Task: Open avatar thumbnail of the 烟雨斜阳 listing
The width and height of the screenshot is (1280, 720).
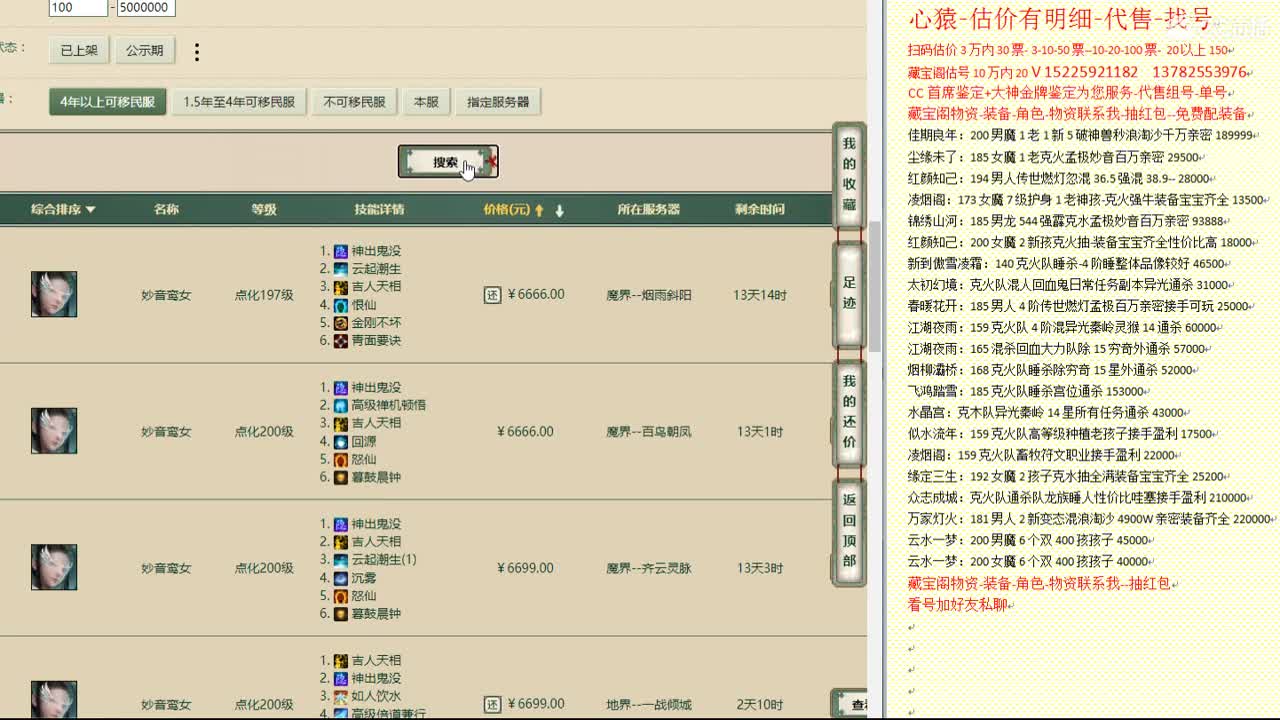Action: pyautogui.click(x=54, y=294)
